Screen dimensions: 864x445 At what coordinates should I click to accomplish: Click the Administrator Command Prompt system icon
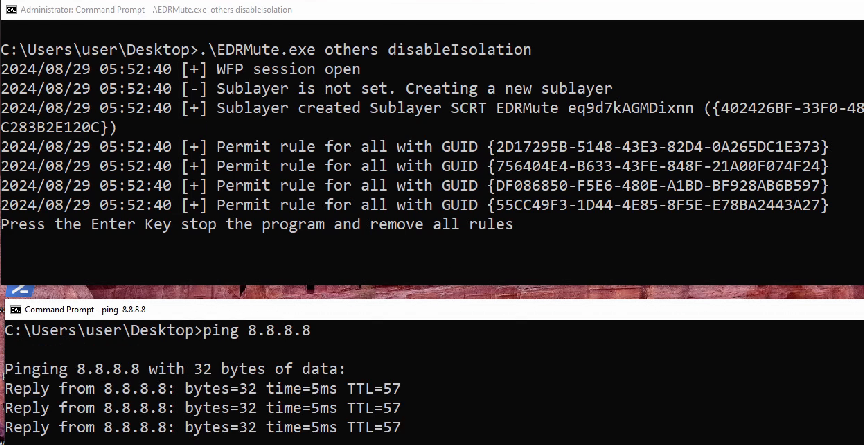click(10, 10)
